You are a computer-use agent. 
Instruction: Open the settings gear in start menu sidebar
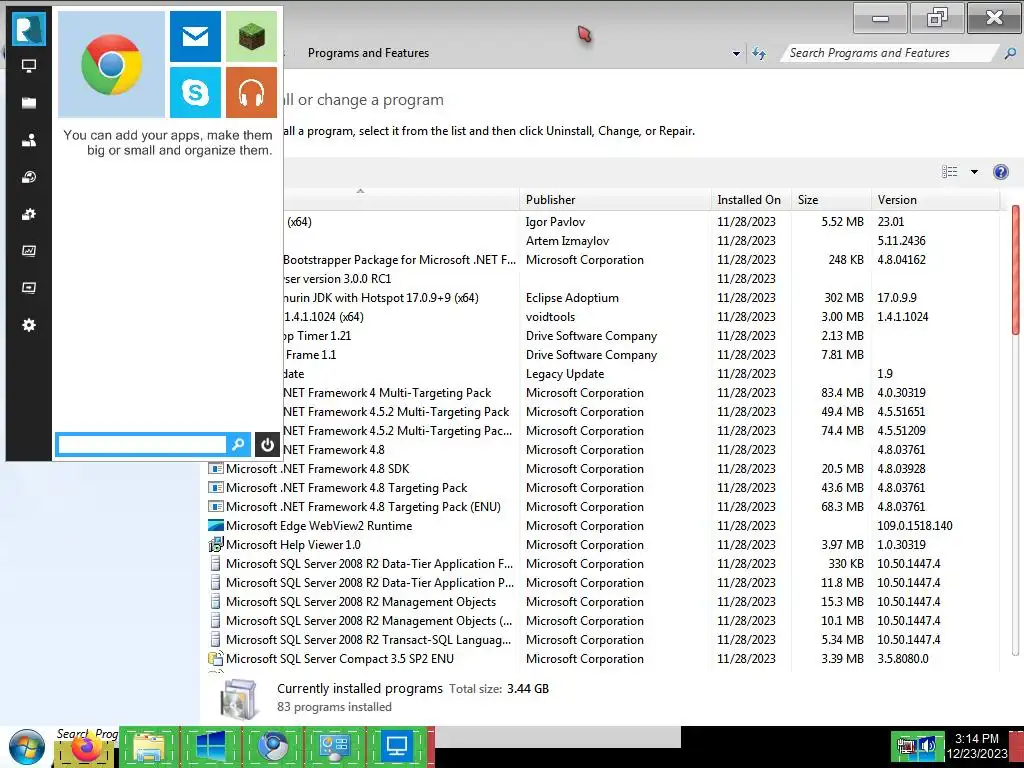coord(29,325)
